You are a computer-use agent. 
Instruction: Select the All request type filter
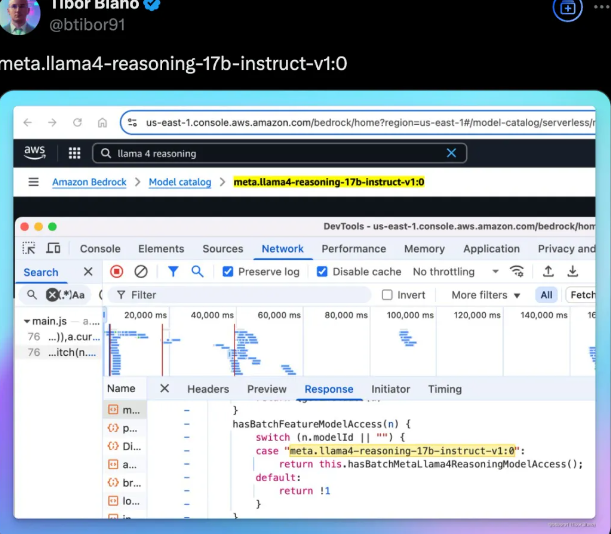click(x=546, y=295)
